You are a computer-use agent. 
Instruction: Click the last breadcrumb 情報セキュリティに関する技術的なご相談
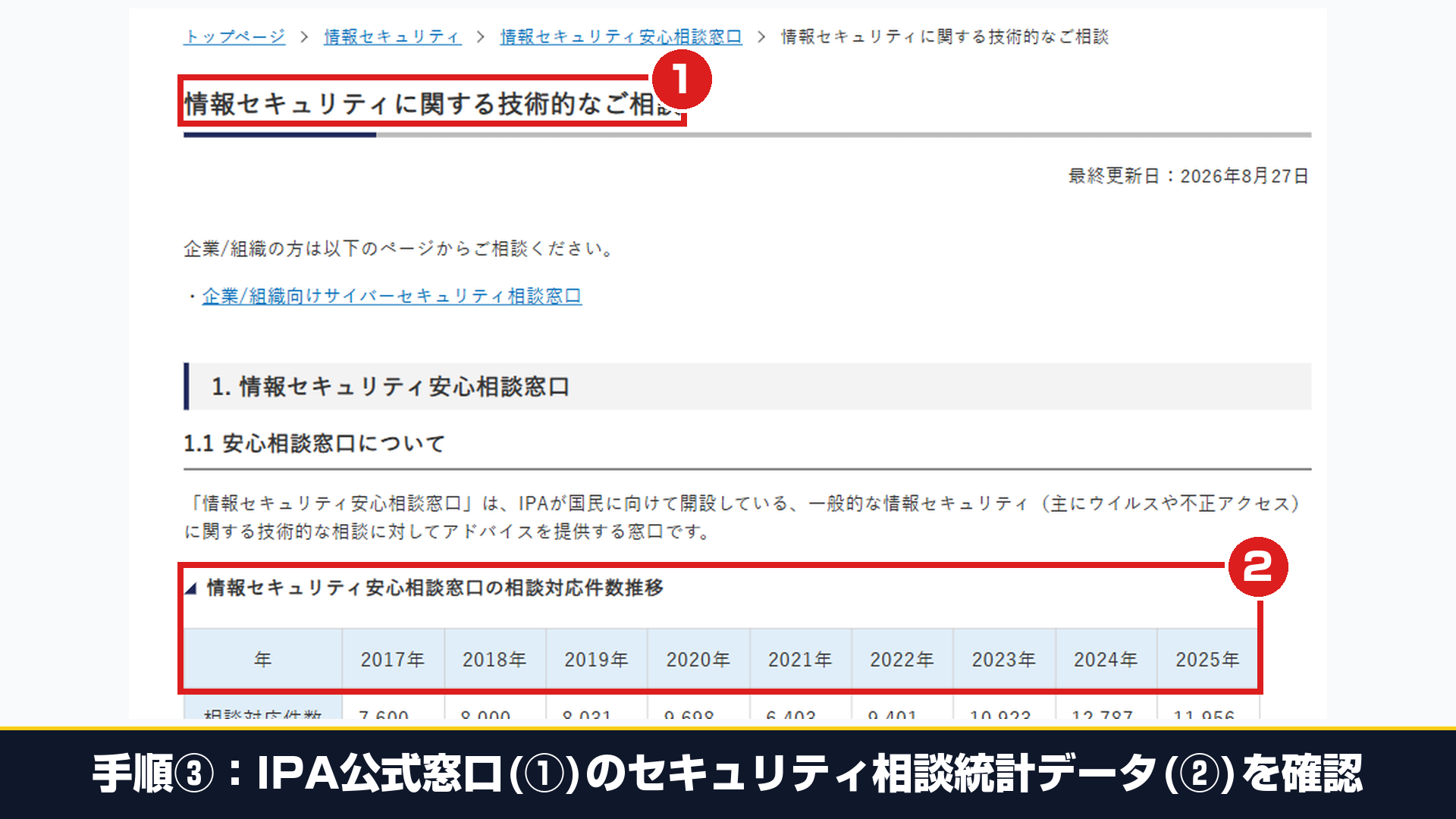point(945,36)
